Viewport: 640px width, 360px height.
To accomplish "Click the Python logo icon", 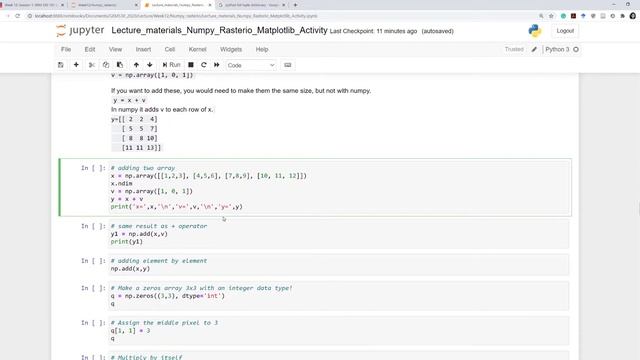I will coord(535,31).
